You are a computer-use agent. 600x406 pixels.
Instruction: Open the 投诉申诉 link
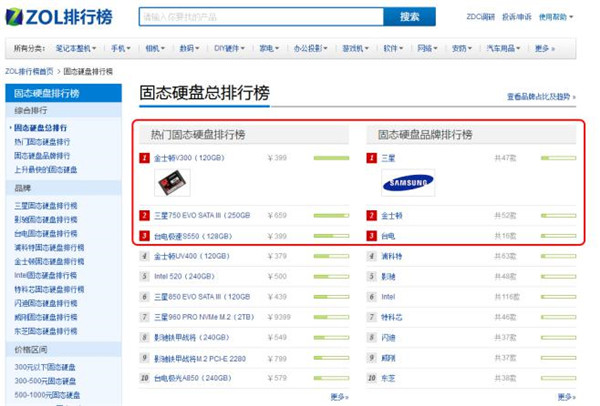[x=517, y=17]
